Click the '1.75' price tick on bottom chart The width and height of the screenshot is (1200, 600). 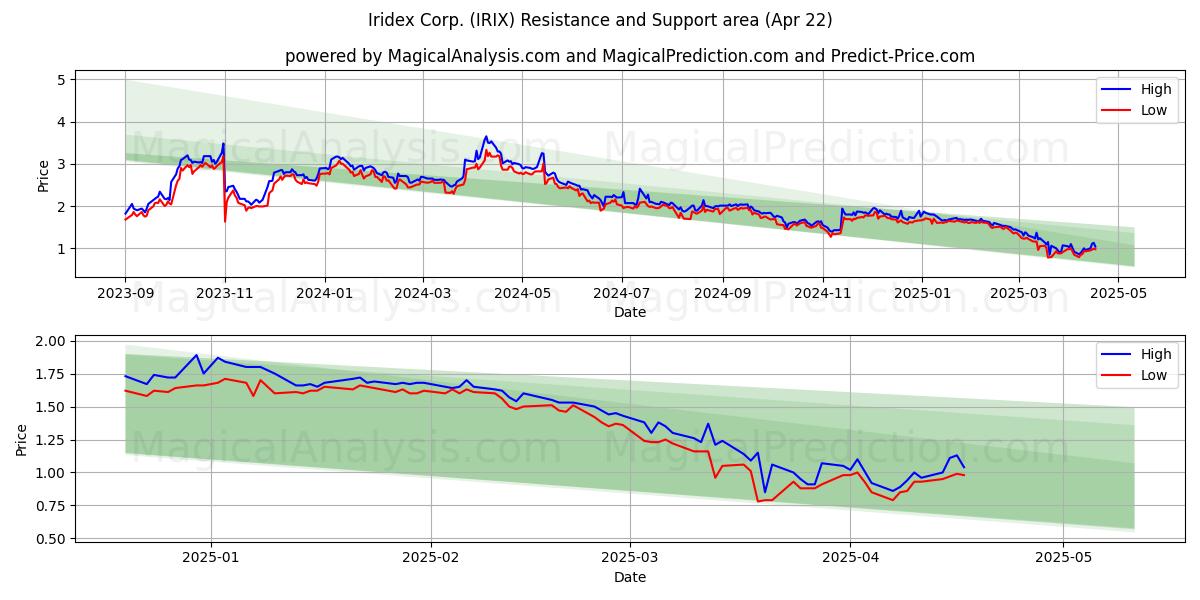[50, 374]
